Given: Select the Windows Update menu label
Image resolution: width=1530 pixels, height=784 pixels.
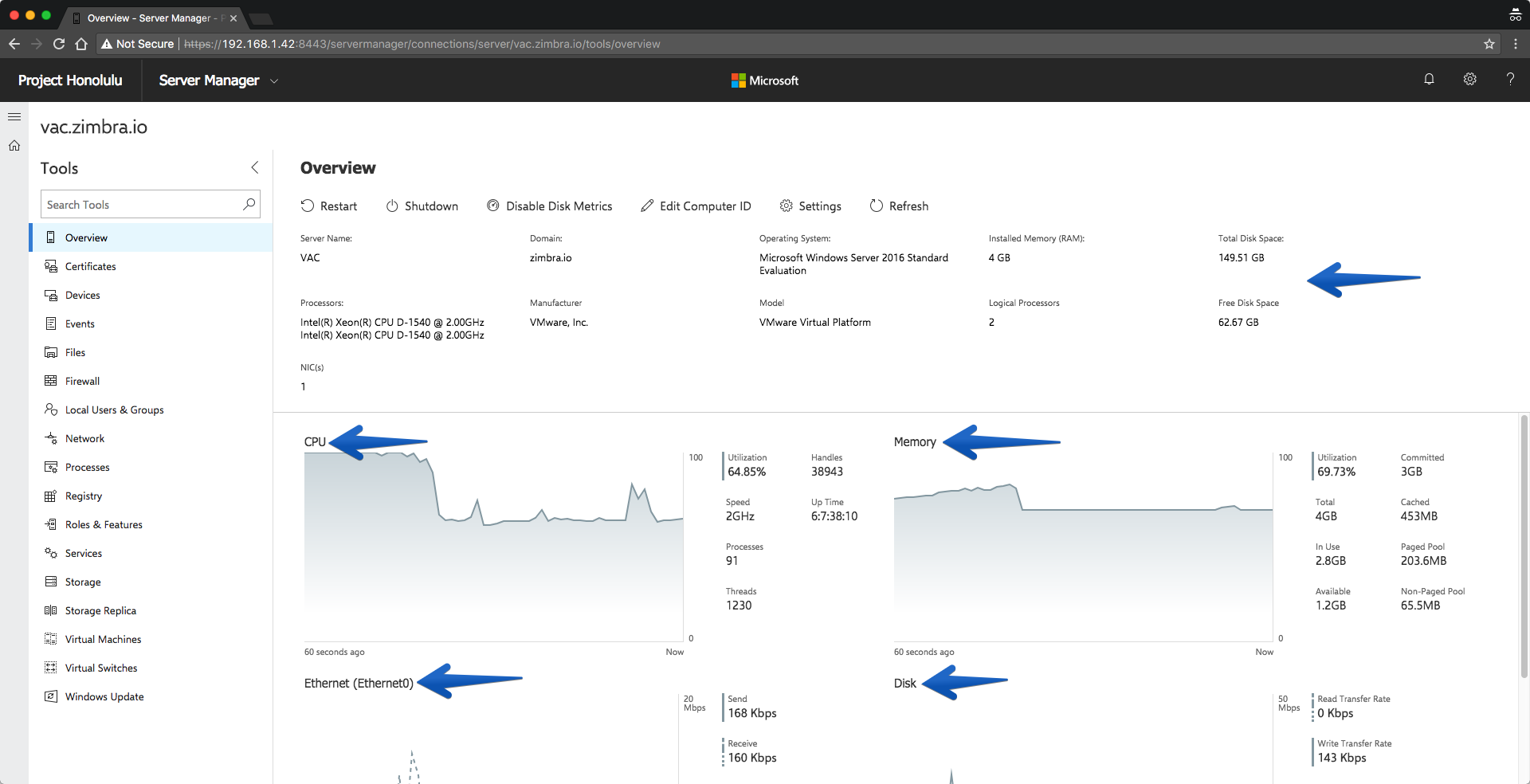Looking at the screenshot, I should click(104, 696).
